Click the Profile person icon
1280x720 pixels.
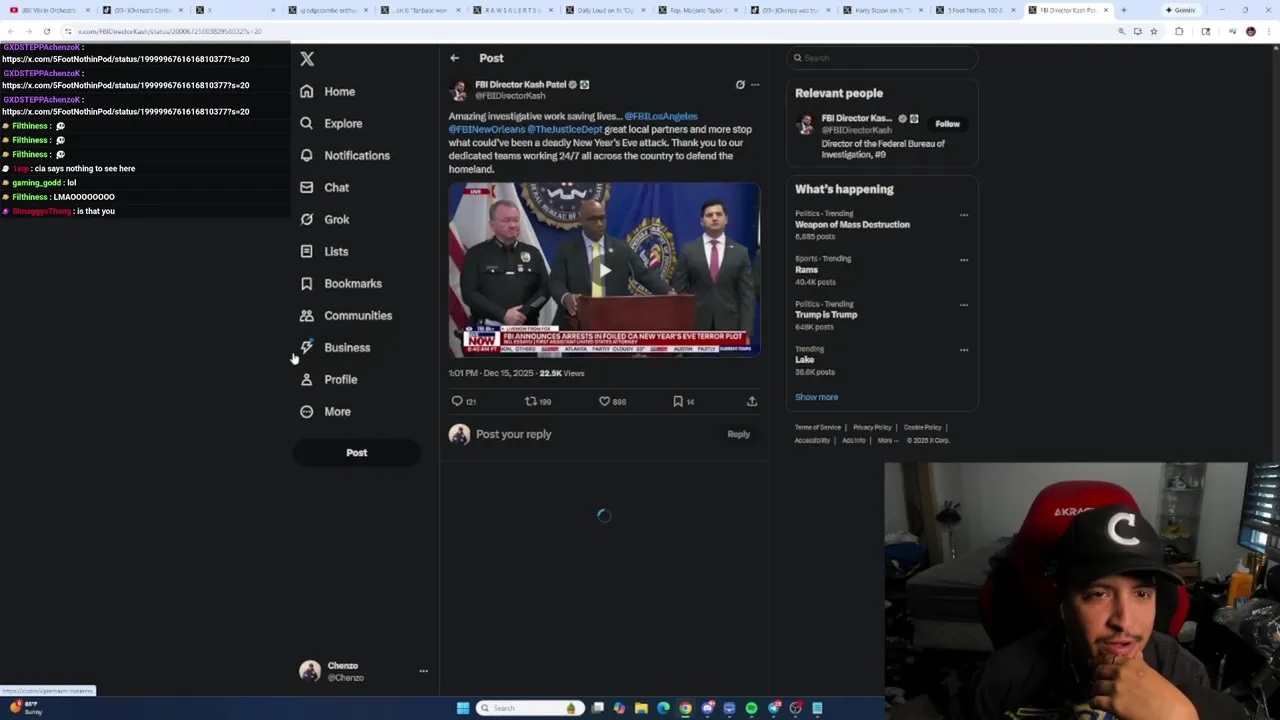click(306, 379)
